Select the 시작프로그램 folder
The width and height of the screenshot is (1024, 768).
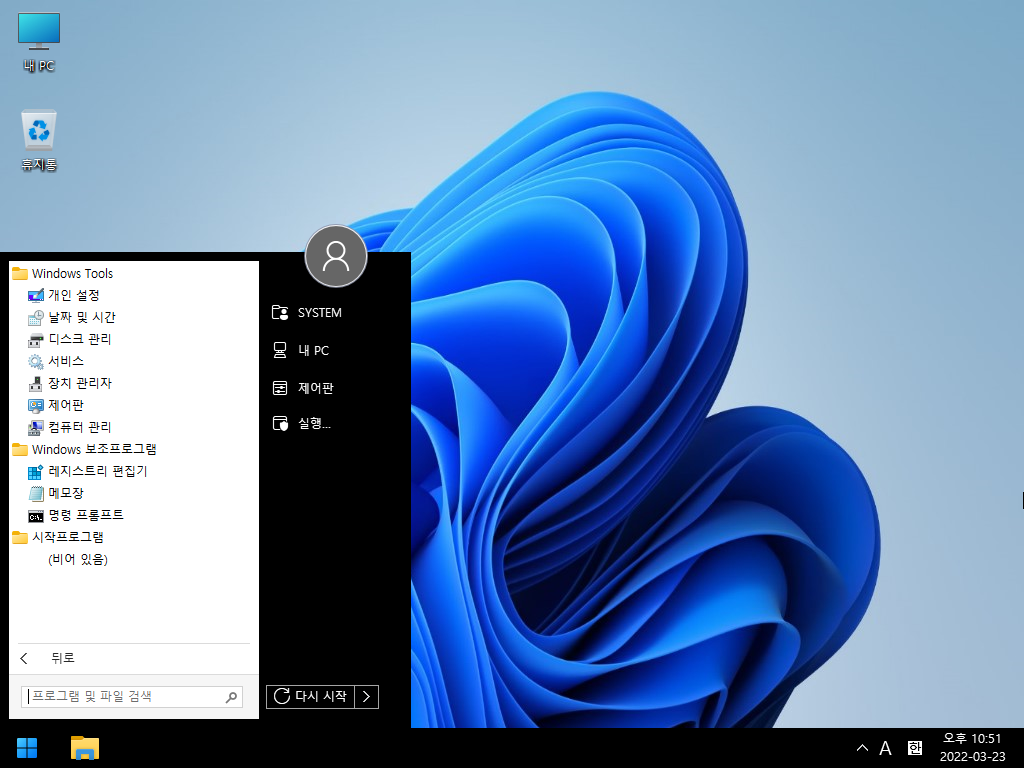[x=58, y=537]
